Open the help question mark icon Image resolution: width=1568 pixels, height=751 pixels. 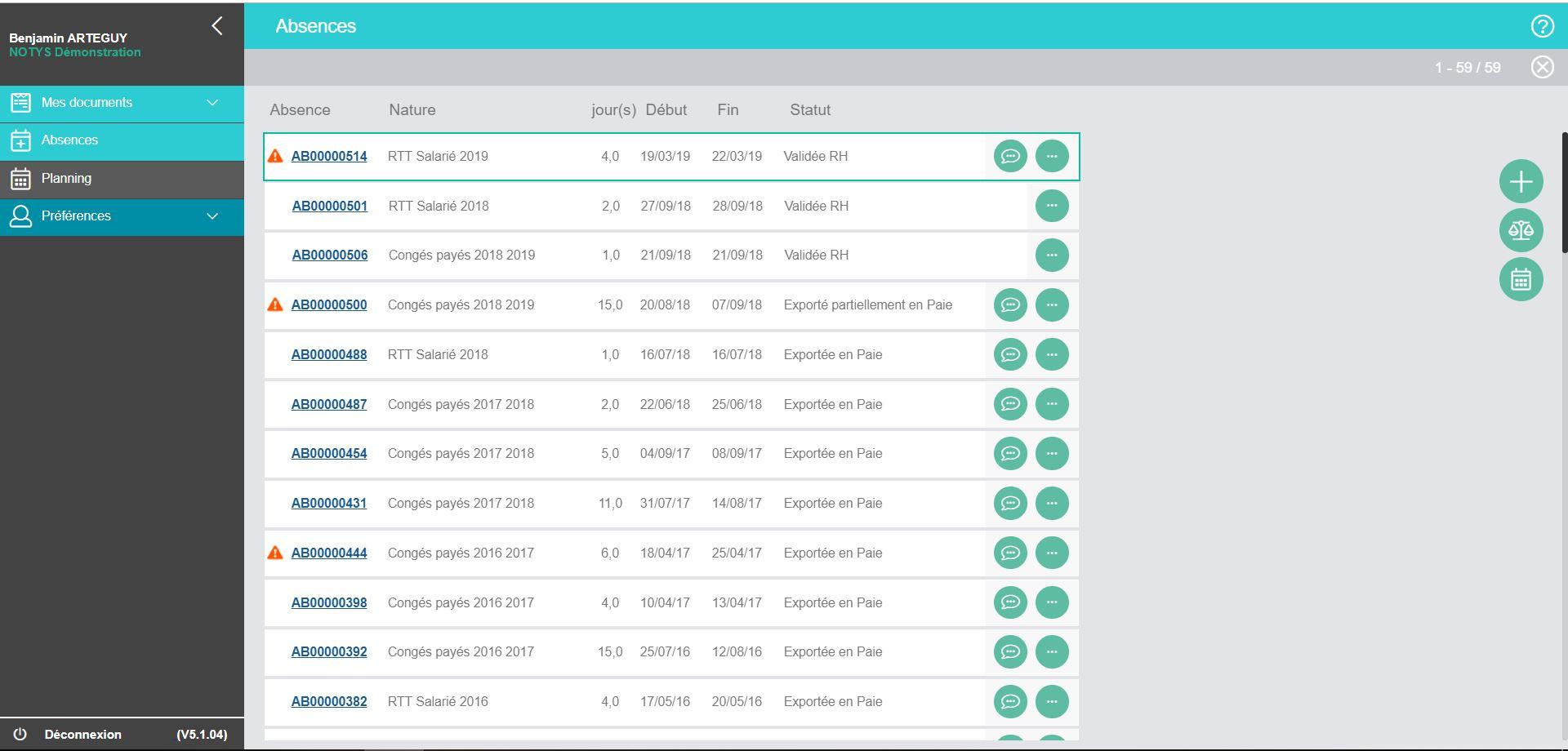(1543, 25)
